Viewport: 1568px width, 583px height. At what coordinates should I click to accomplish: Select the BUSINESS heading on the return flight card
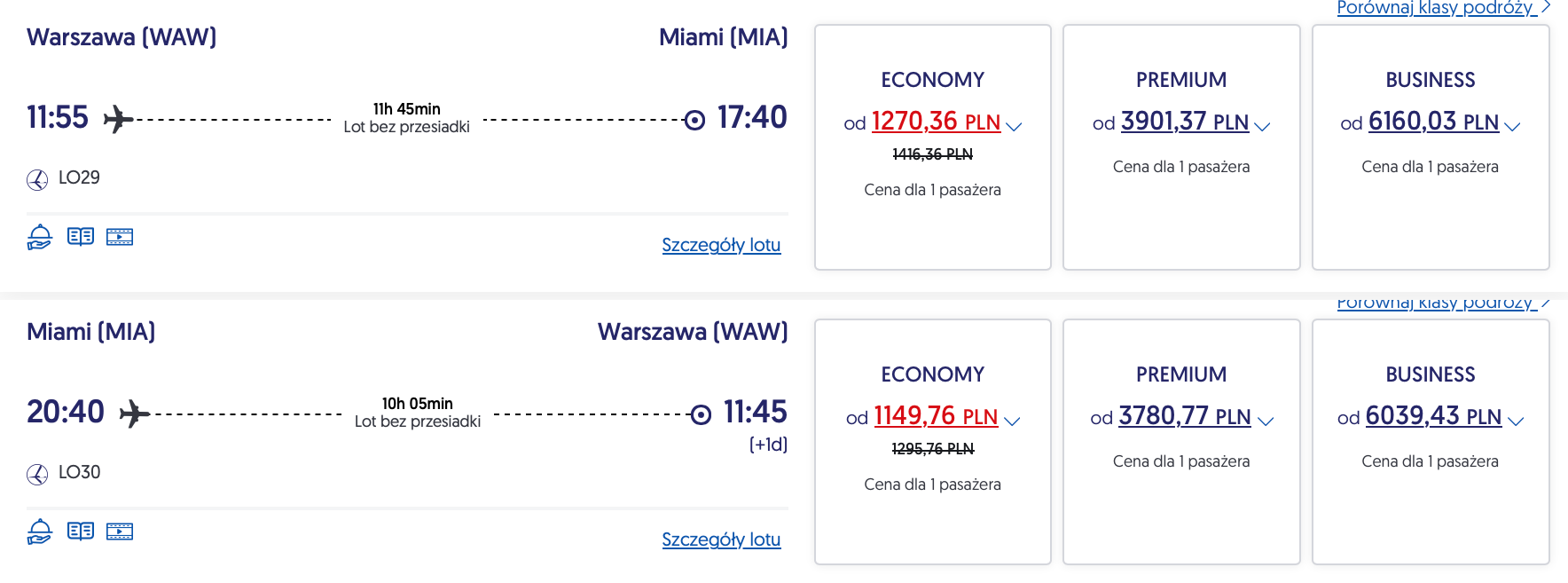[x=1430, y=374]
